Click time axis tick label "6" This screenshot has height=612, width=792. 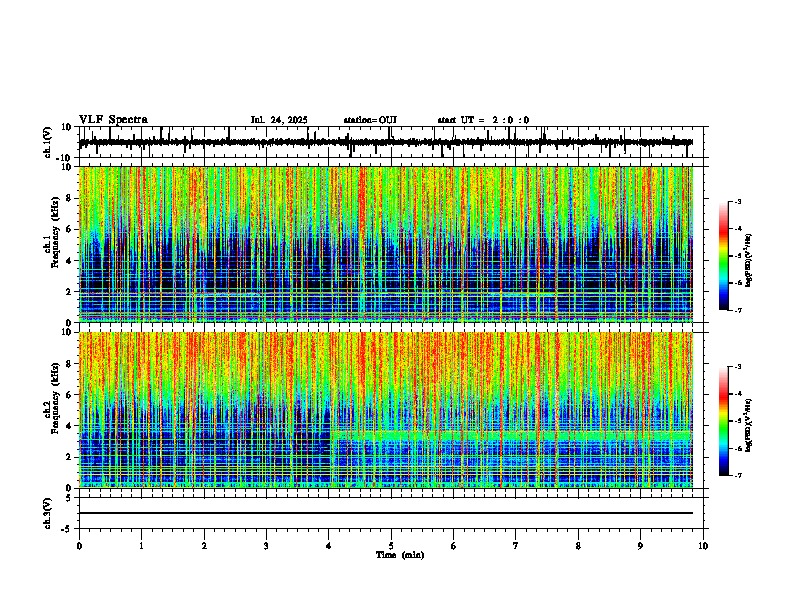point(454,546)
